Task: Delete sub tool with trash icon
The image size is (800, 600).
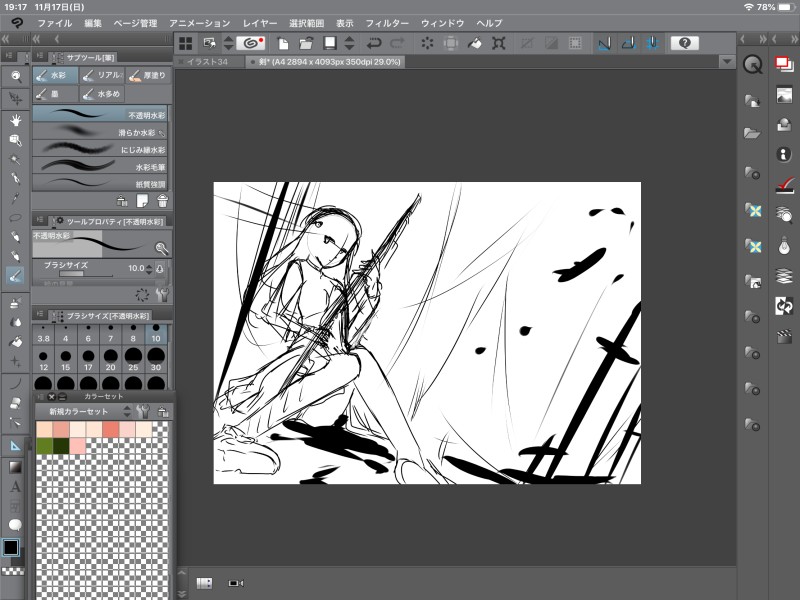Action: click(161, 201)
